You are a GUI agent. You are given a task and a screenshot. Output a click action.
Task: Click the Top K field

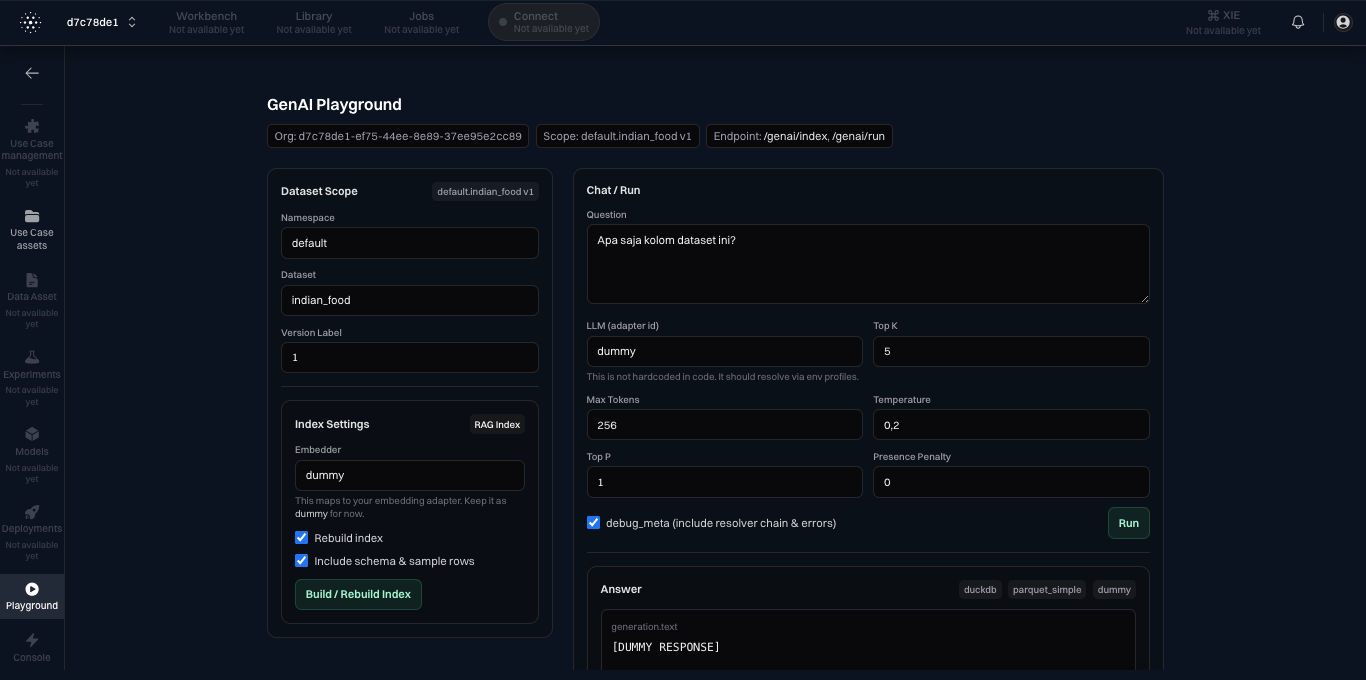(x=1011, y=351)
